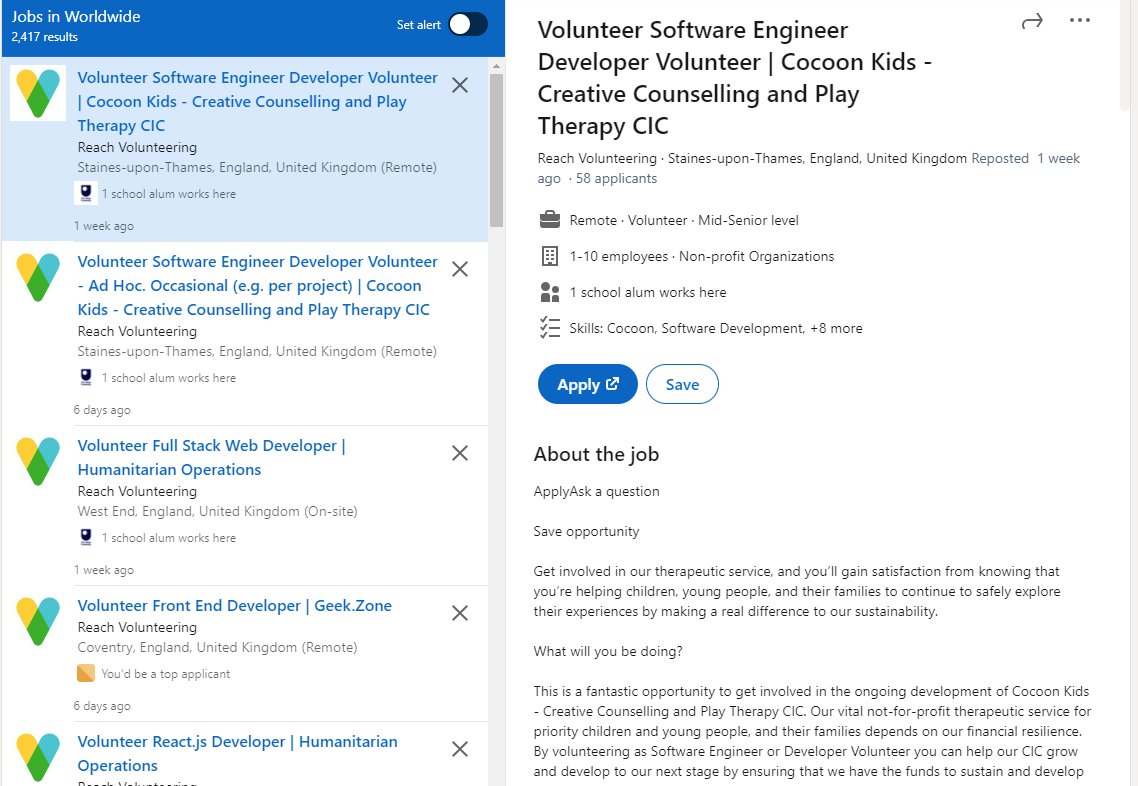Dismiss the Ad Hoc Occasional job card
1138x786 pixels.
459,269
